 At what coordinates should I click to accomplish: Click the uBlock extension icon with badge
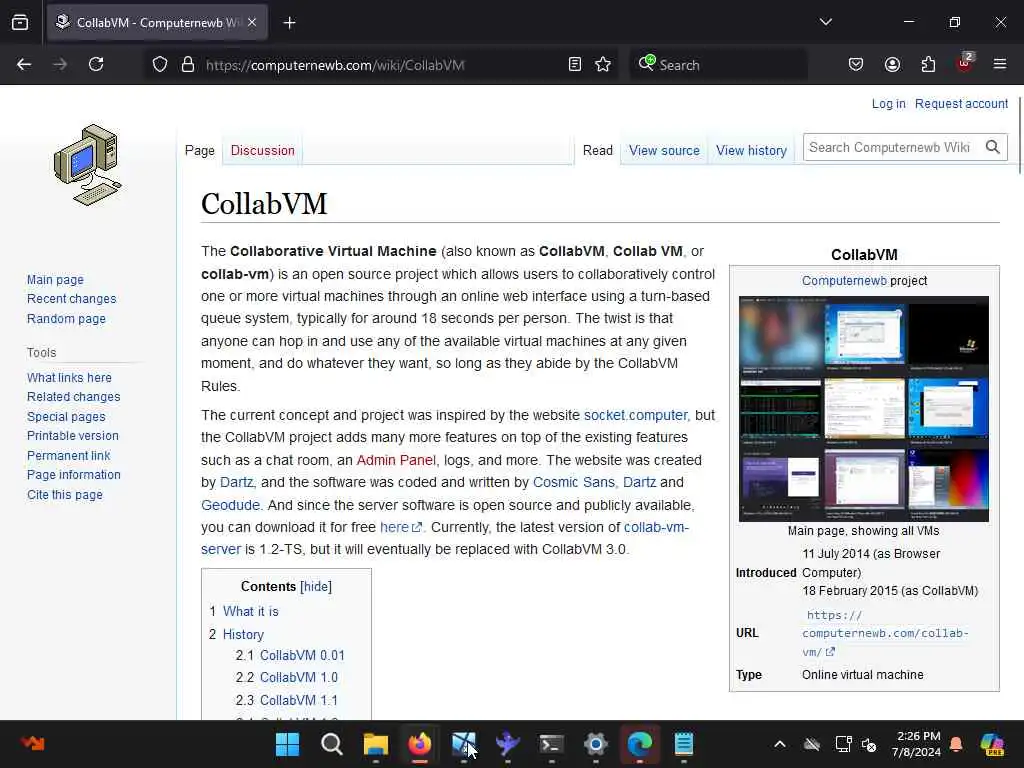click(965, 63)
